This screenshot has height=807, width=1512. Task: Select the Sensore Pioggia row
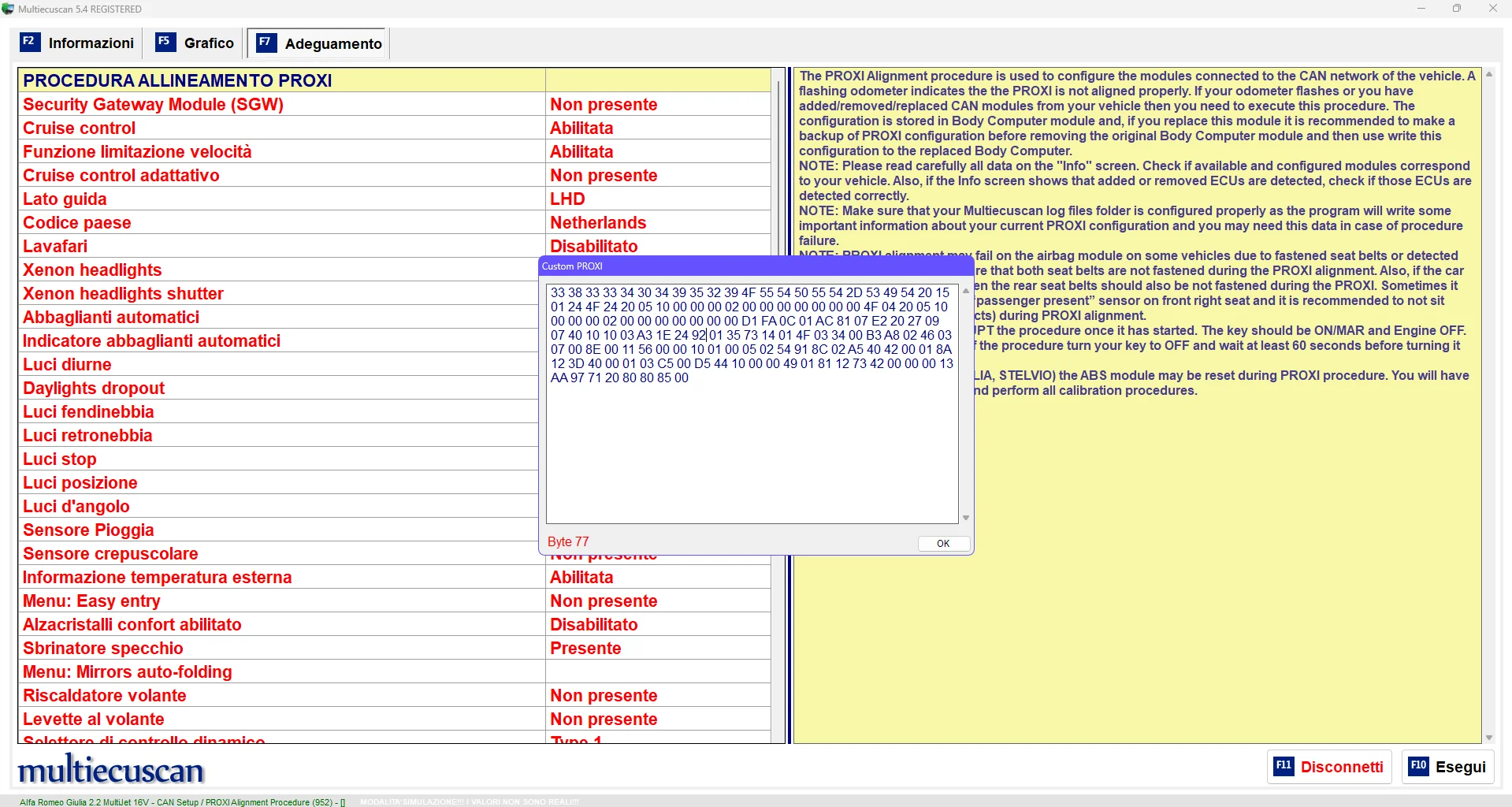tap(279, 530)
